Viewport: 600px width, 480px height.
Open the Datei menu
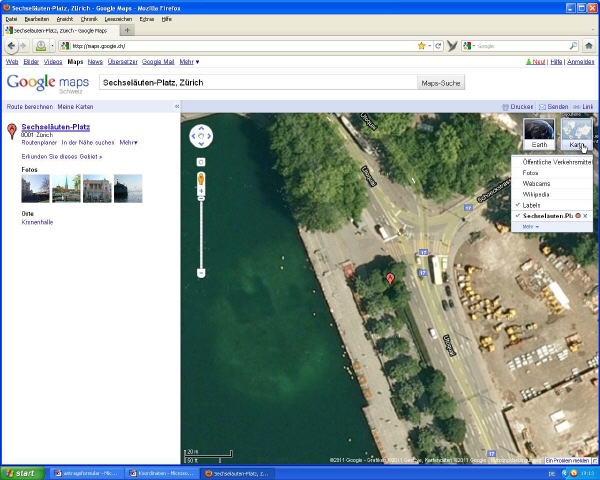tap(11, 19)
